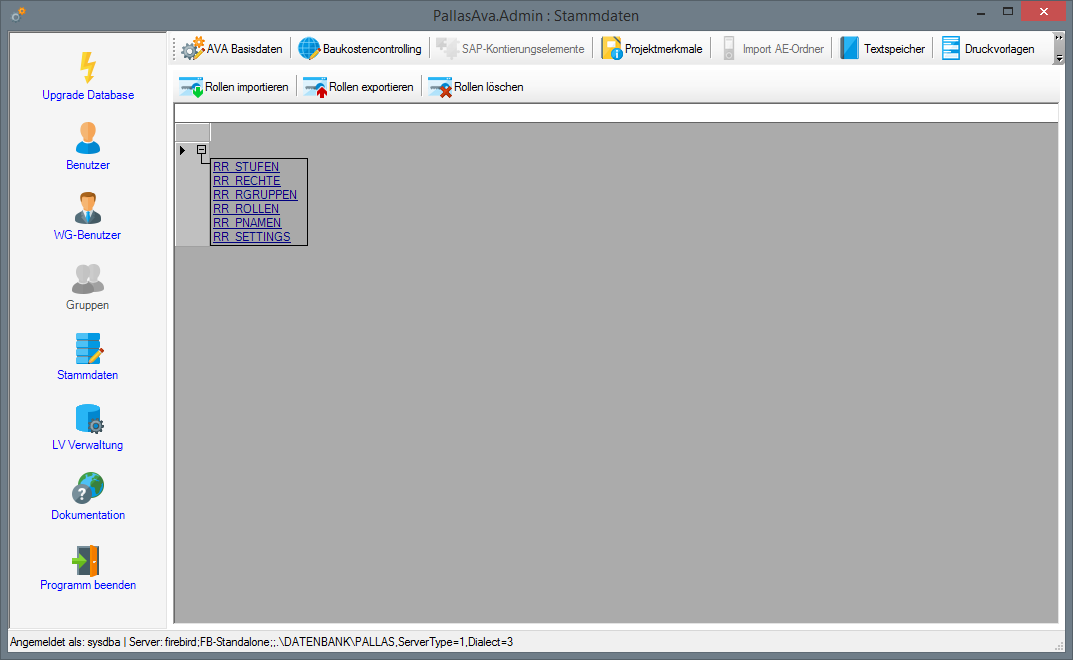
Task: Click the Import AE-Ordner icon
Action: (729, 49)
